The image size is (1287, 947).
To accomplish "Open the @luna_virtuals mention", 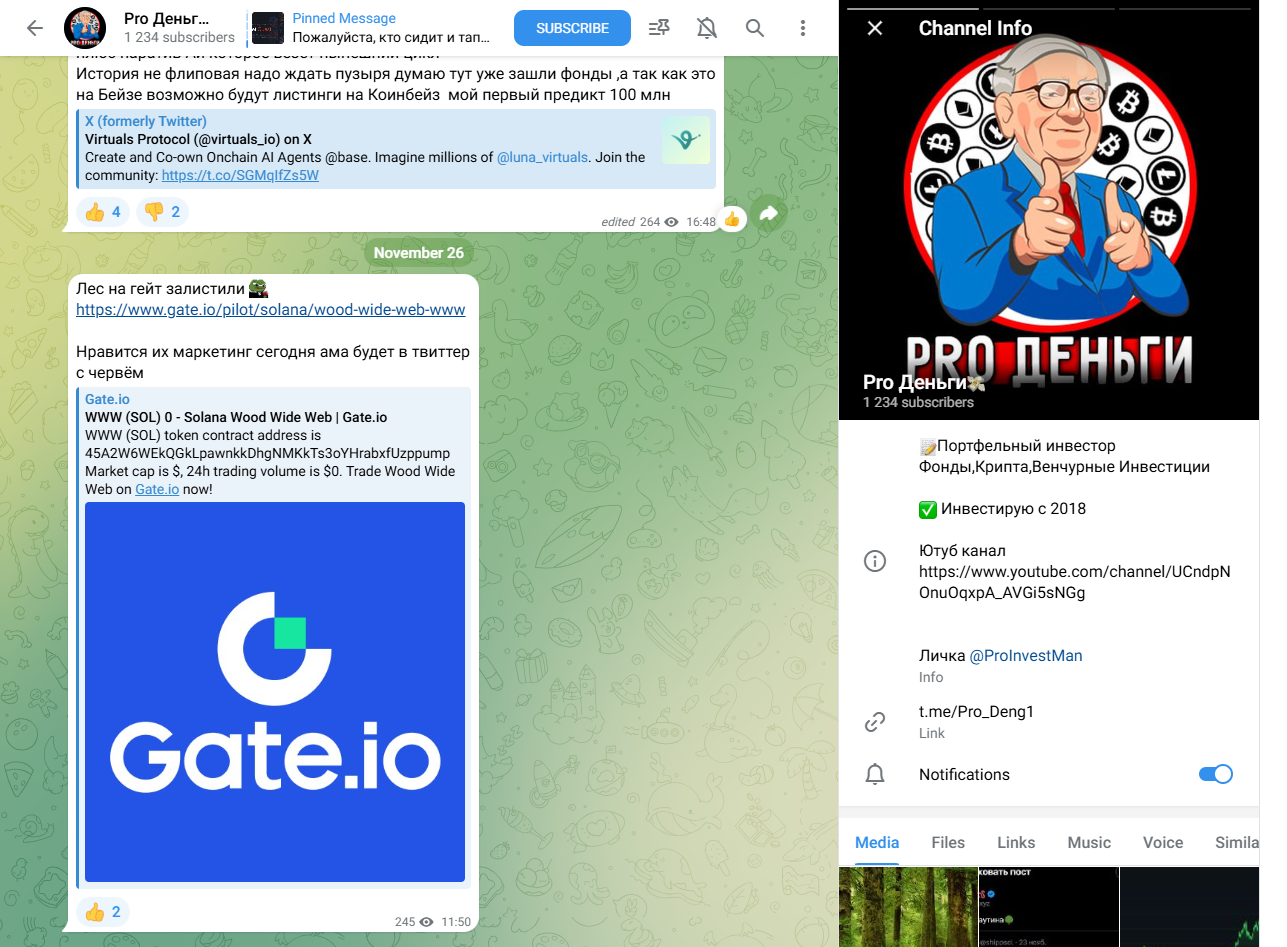I will point(542,157).
